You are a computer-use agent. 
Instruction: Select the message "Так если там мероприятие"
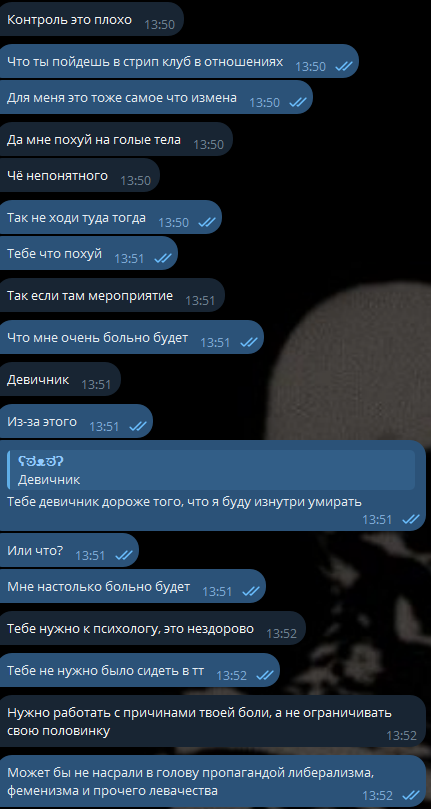[112, 296]
